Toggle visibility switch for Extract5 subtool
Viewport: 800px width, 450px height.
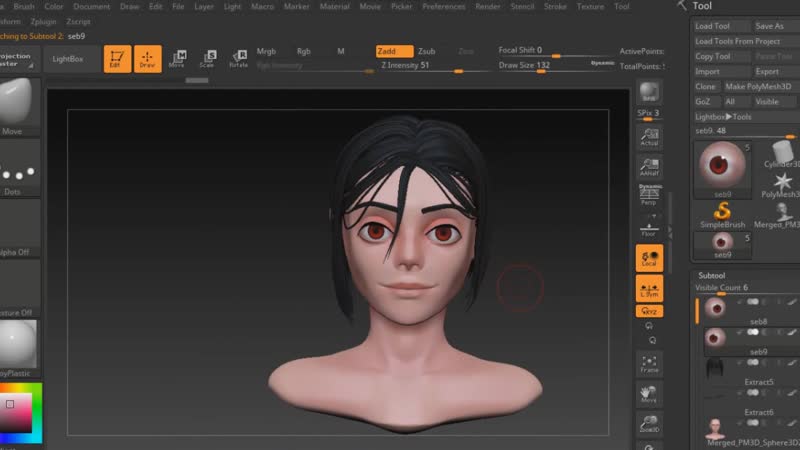[753, 362]
